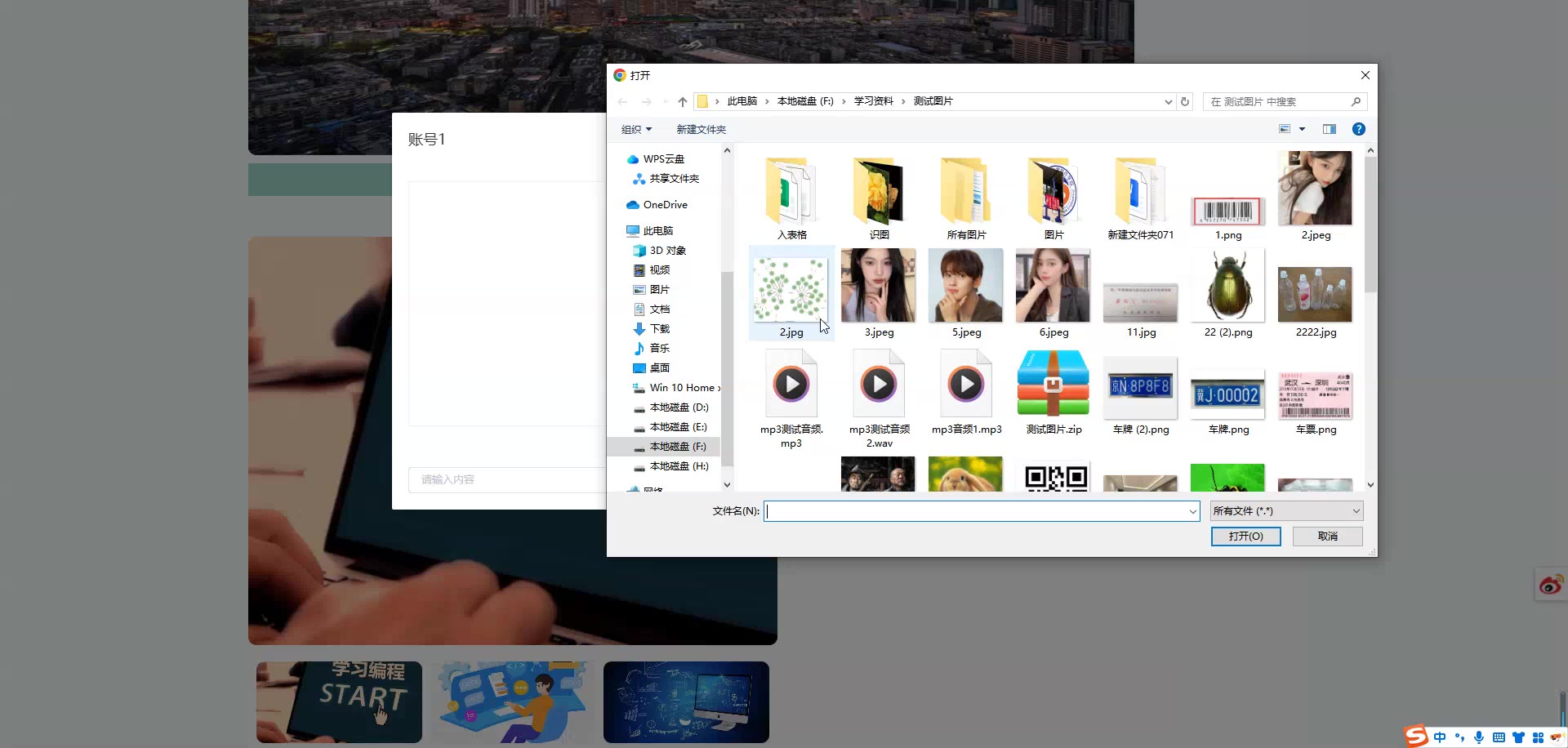
Task: Click the Weibo icon at screen edge
Action: coord(1550,585)
